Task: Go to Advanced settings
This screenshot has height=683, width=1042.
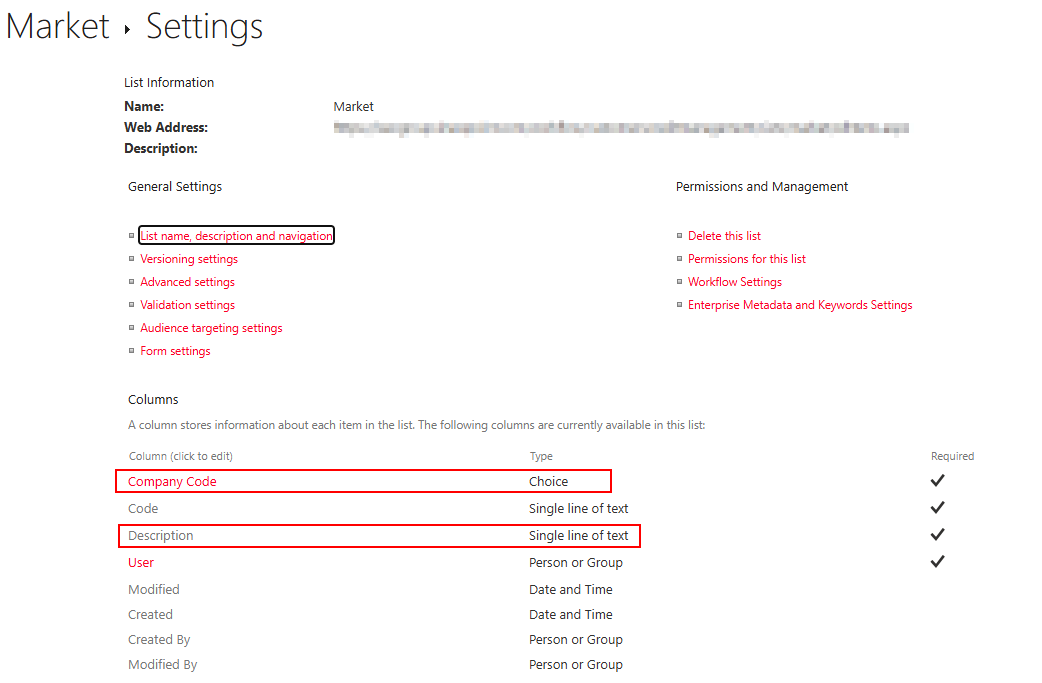Action: (187, 282)
